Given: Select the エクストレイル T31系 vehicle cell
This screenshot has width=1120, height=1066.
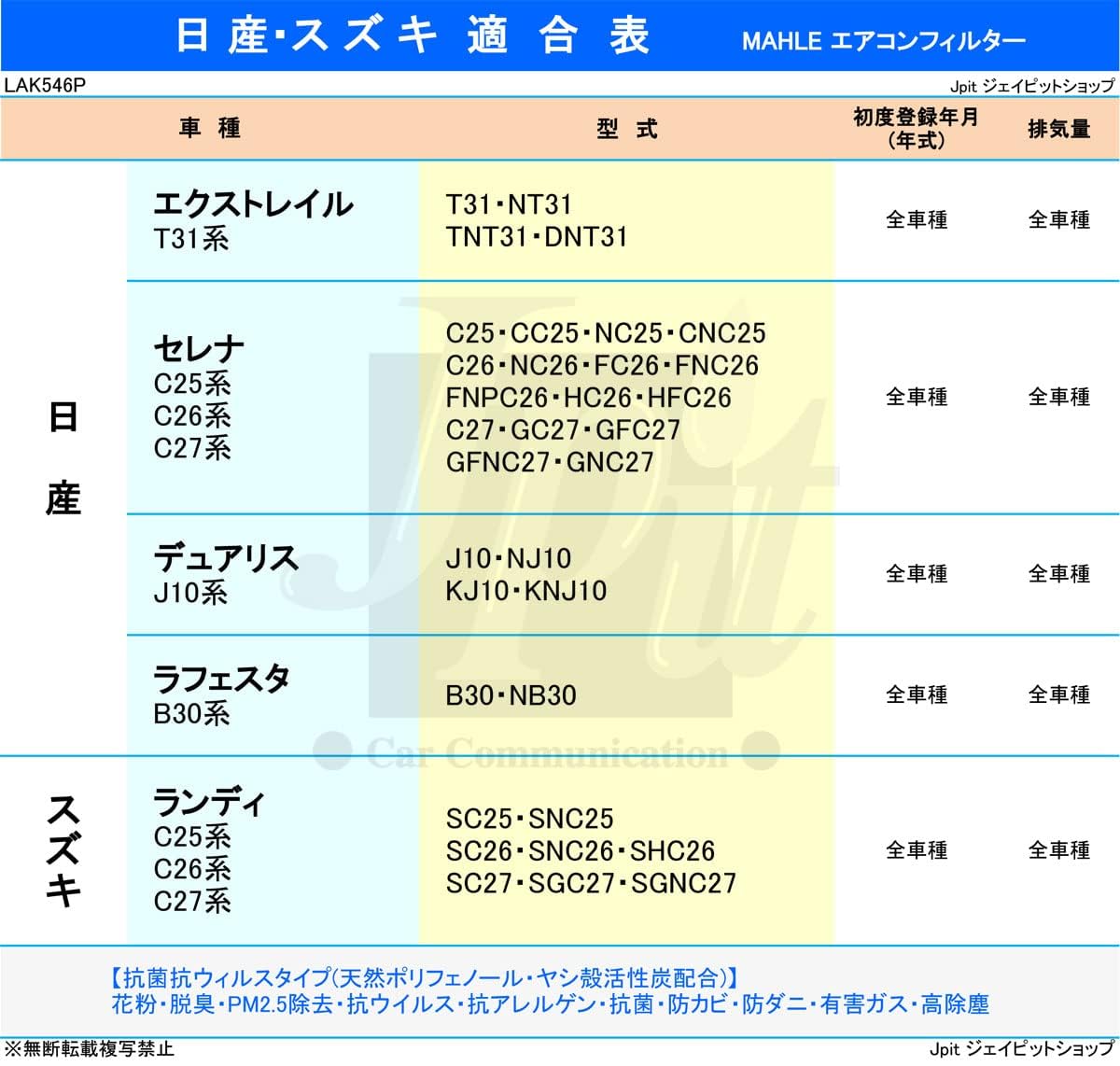Looking at the screenshot, I should pos(252,220).
